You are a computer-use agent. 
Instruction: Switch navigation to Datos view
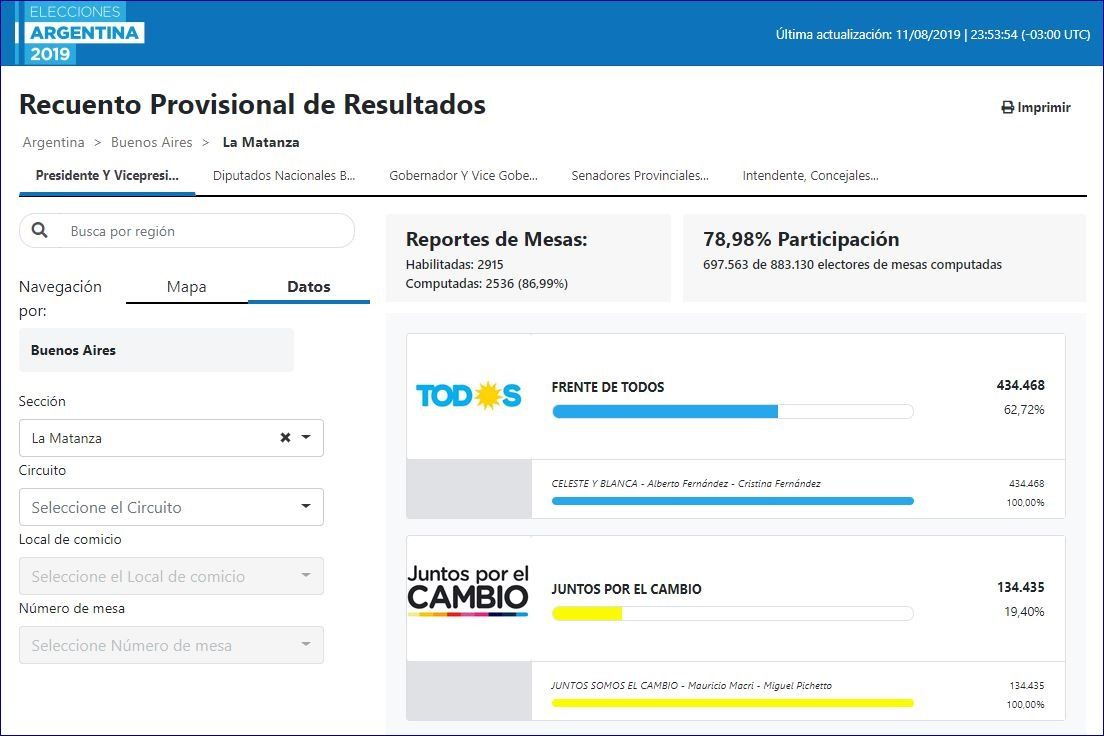[x=308, y=287]
